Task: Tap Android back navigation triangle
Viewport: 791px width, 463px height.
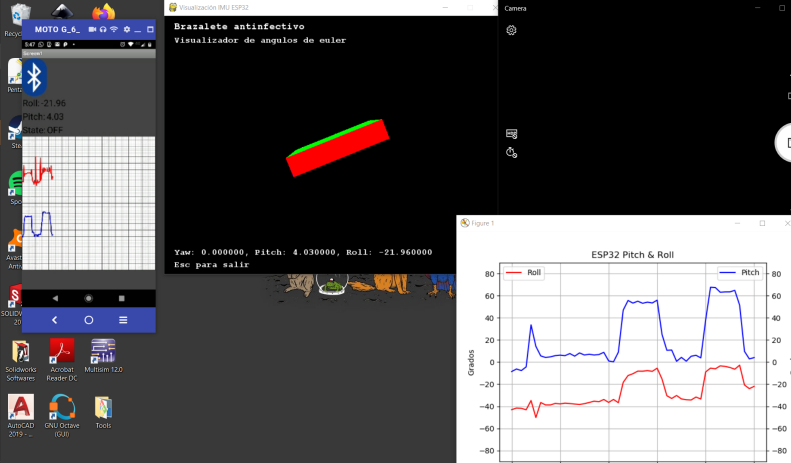Action: click(55, 298)
